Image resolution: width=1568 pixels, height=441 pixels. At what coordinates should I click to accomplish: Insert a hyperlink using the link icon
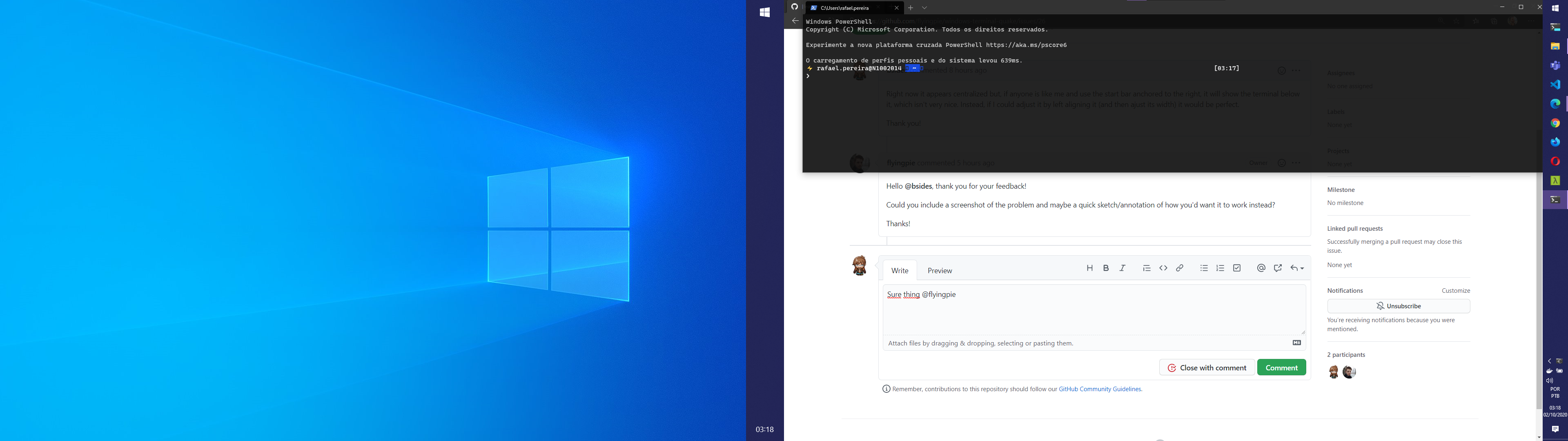(x=1180, y=268)
